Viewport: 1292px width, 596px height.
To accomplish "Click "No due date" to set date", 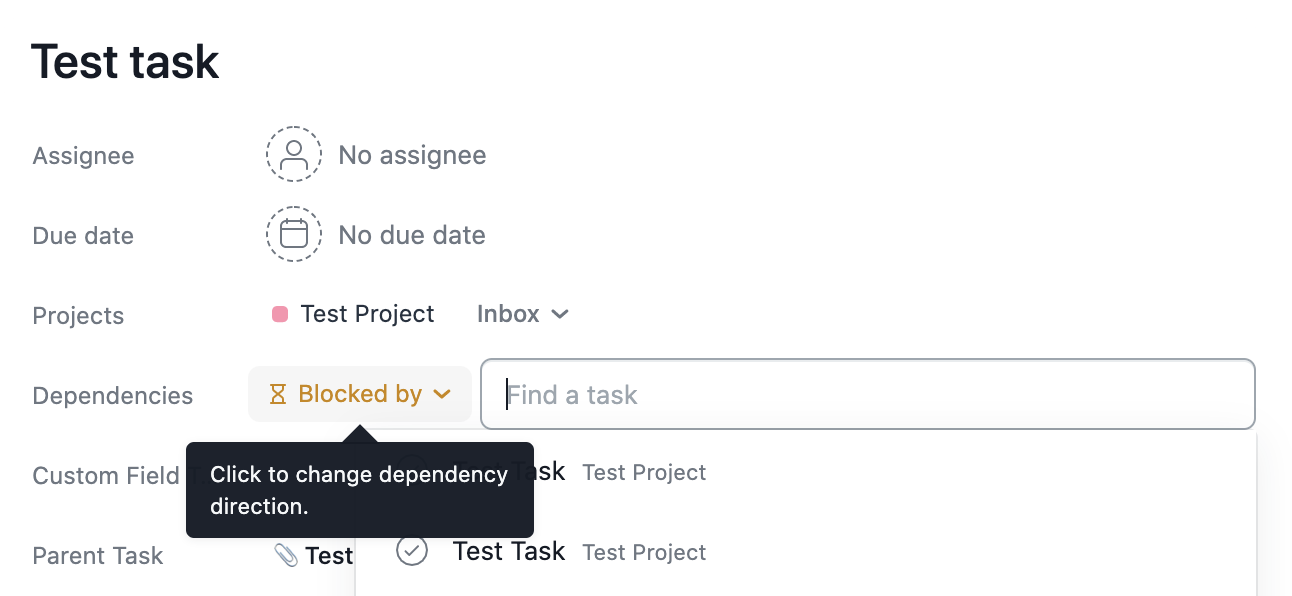I will 412,235.
